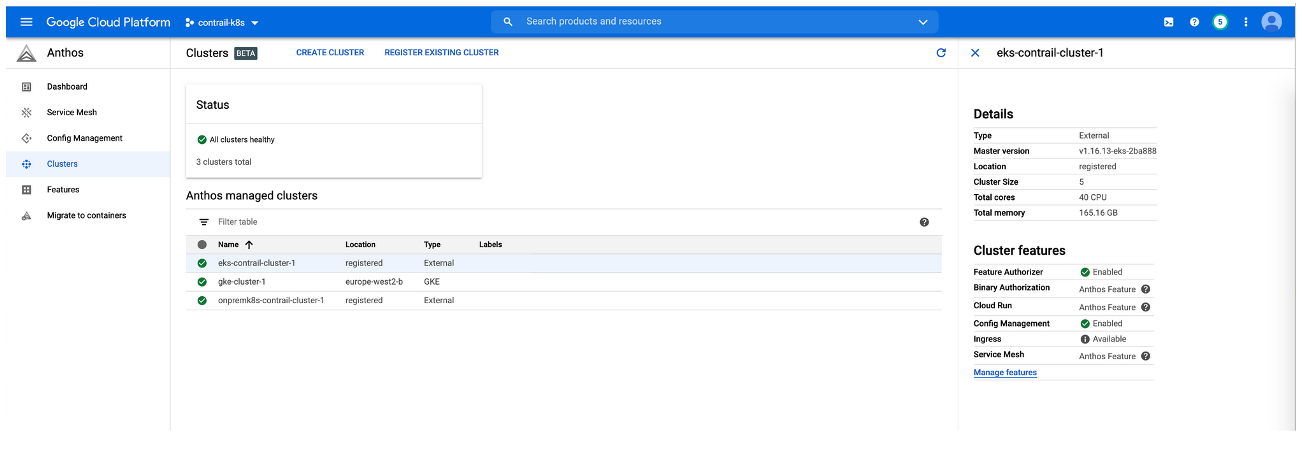Click the 3 clusters total text
Image resolution: width=1302 pixels, height=464 pixels.
point(224,161)
